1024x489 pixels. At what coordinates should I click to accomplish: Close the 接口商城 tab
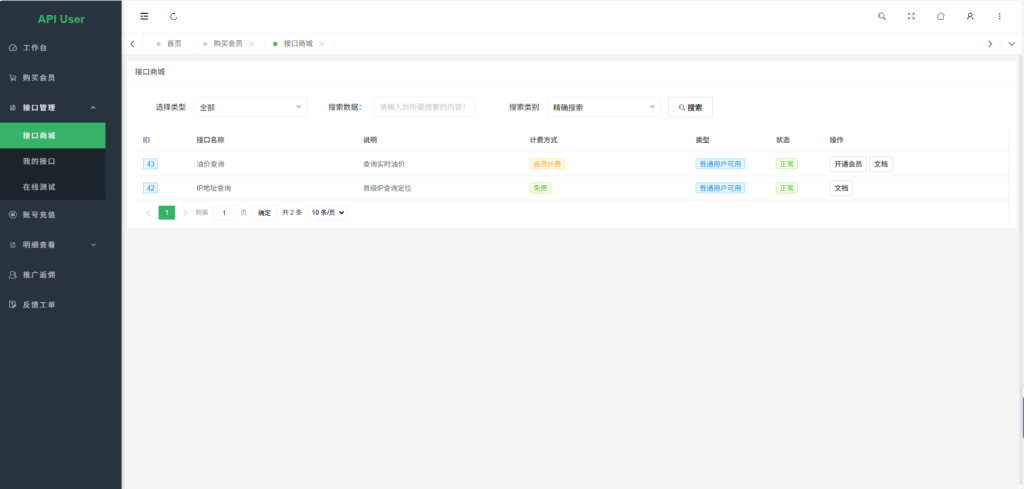(322, 44)
